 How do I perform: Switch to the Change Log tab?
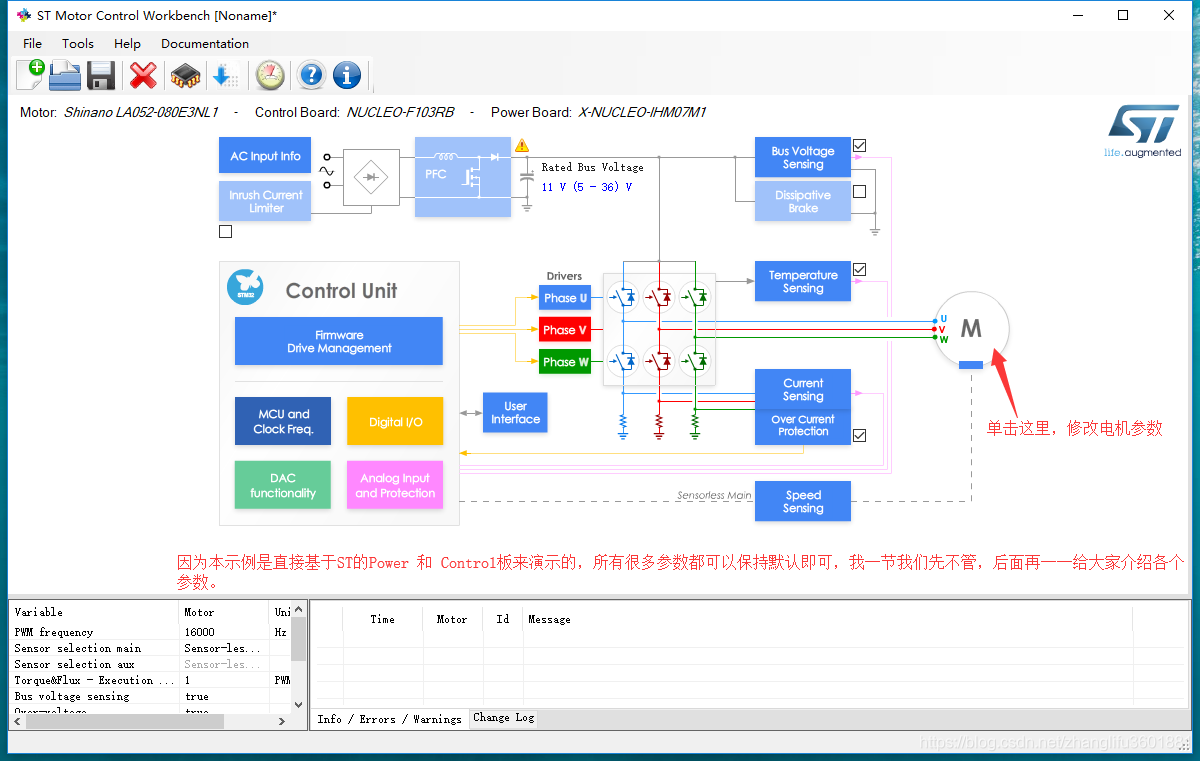tap(503, 718)
